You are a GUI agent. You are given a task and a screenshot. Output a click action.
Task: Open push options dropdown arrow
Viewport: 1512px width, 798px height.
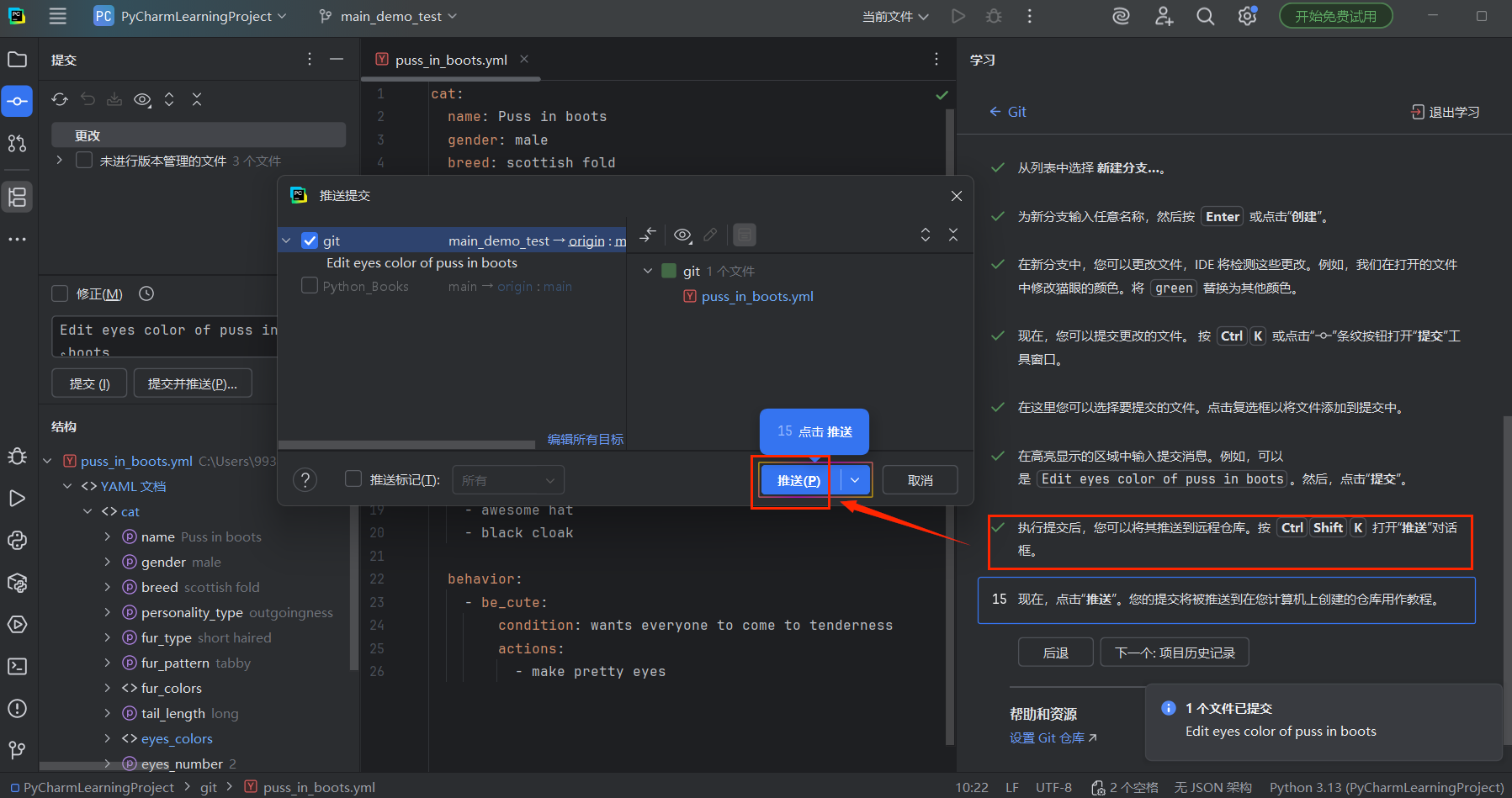855,480
